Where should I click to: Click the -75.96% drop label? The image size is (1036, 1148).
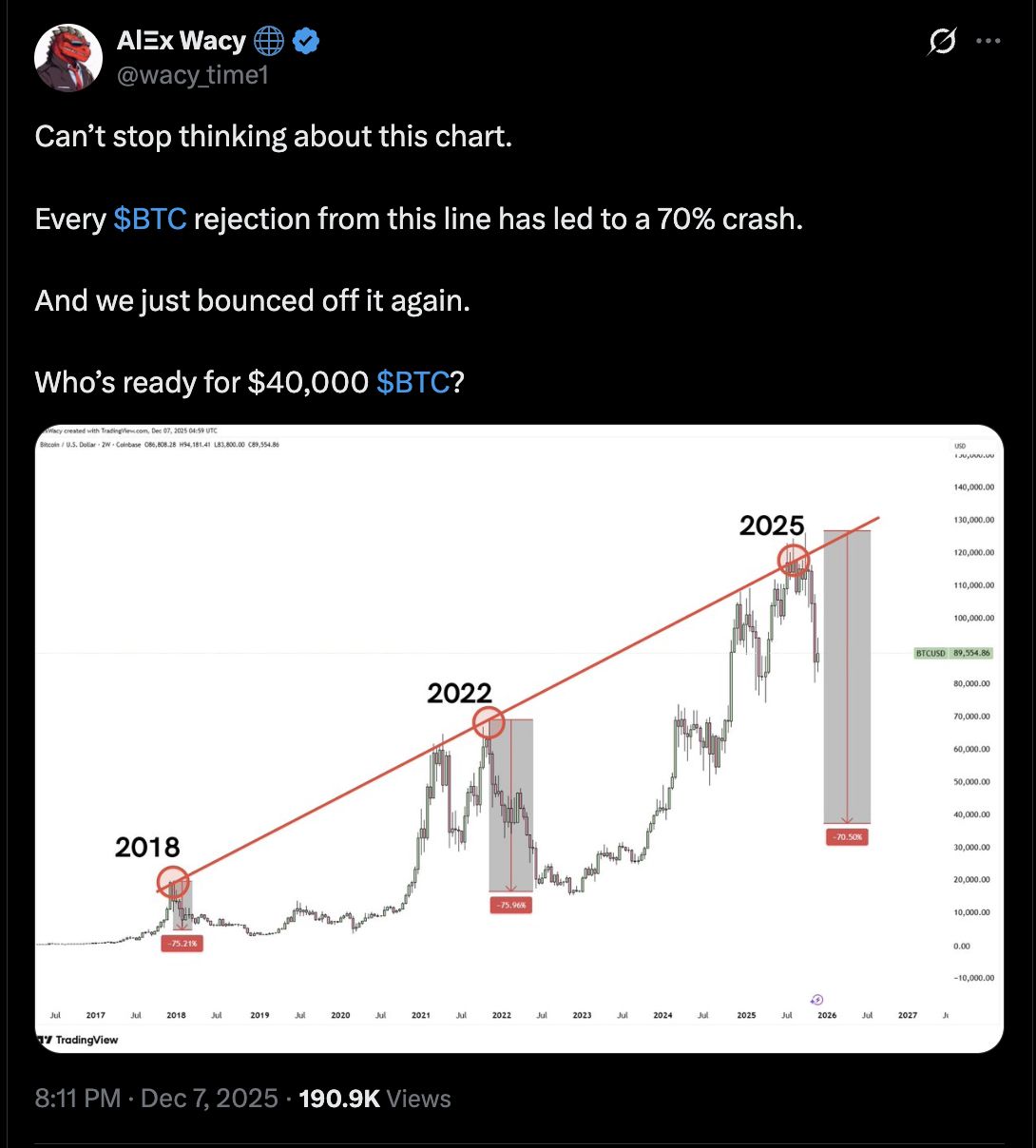pyautogui.click(x=510, y=905)
